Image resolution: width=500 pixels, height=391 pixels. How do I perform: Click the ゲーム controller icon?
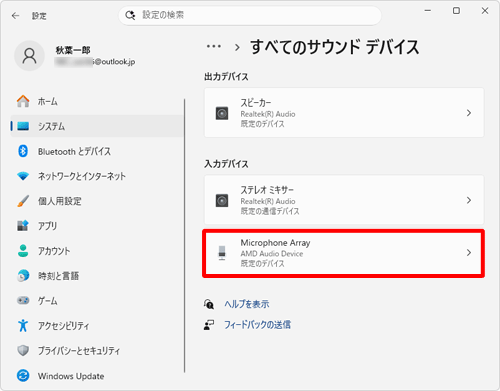click(x=23, y=301)
